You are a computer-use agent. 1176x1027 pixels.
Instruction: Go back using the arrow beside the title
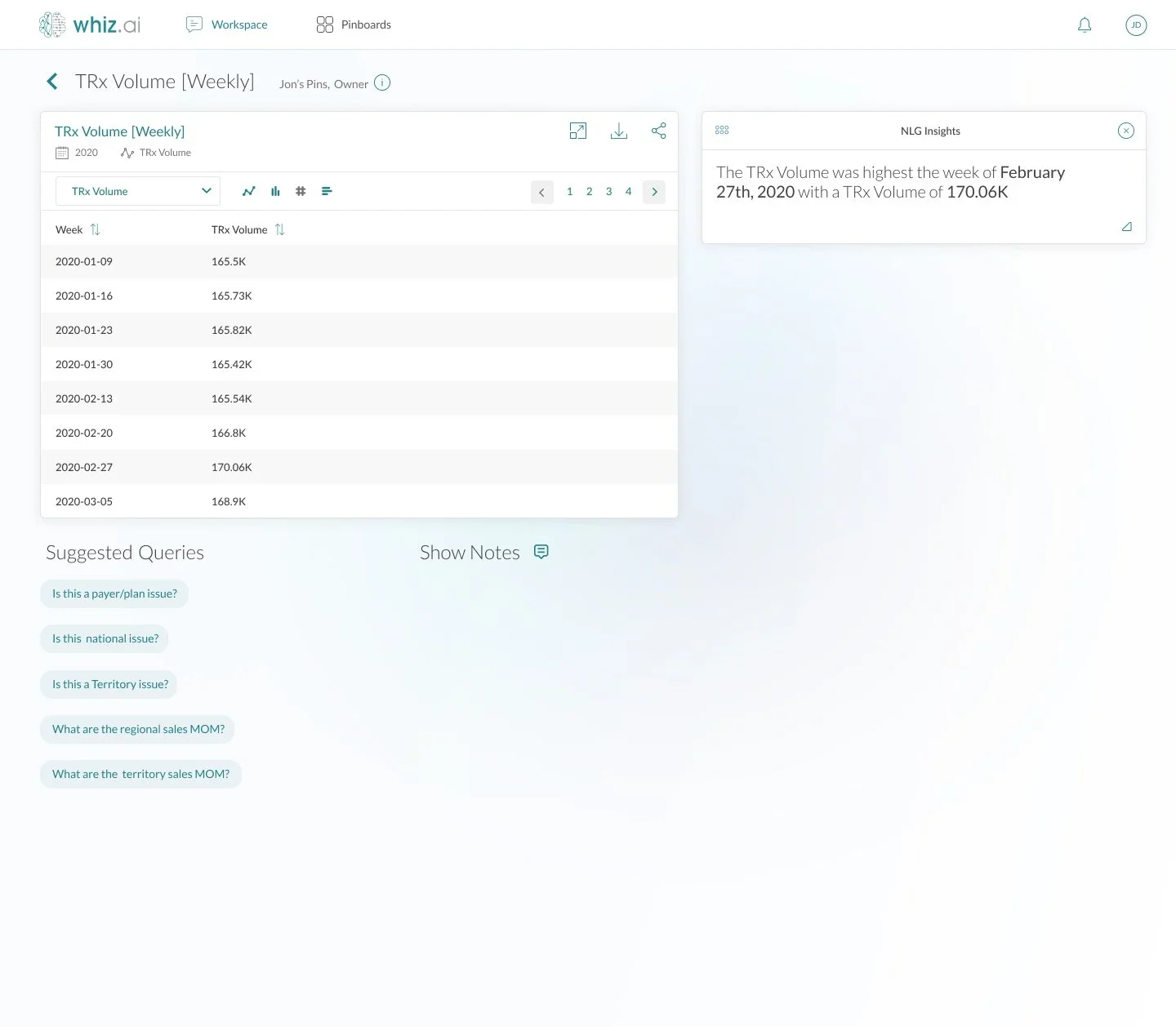coord(52,82)
